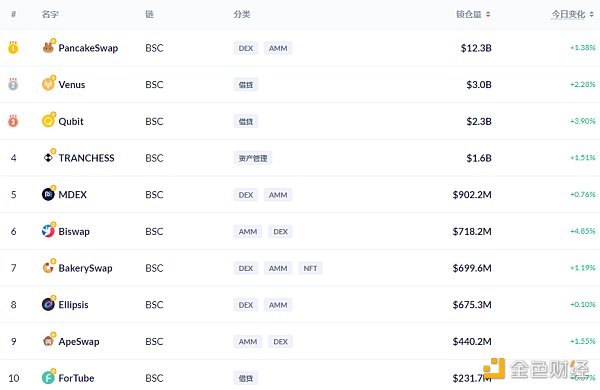Sort the table by 锁仓量 column

coord(473,14)
